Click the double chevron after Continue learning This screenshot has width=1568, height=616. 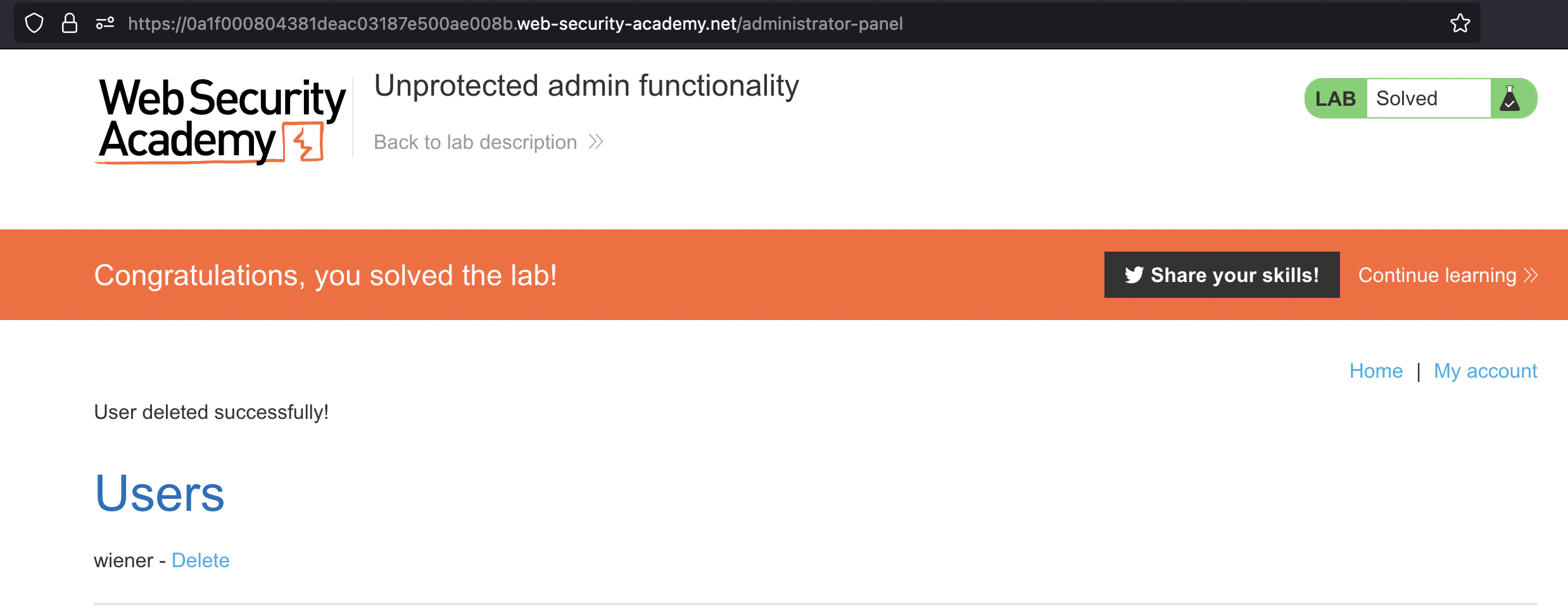[1531, 275]
